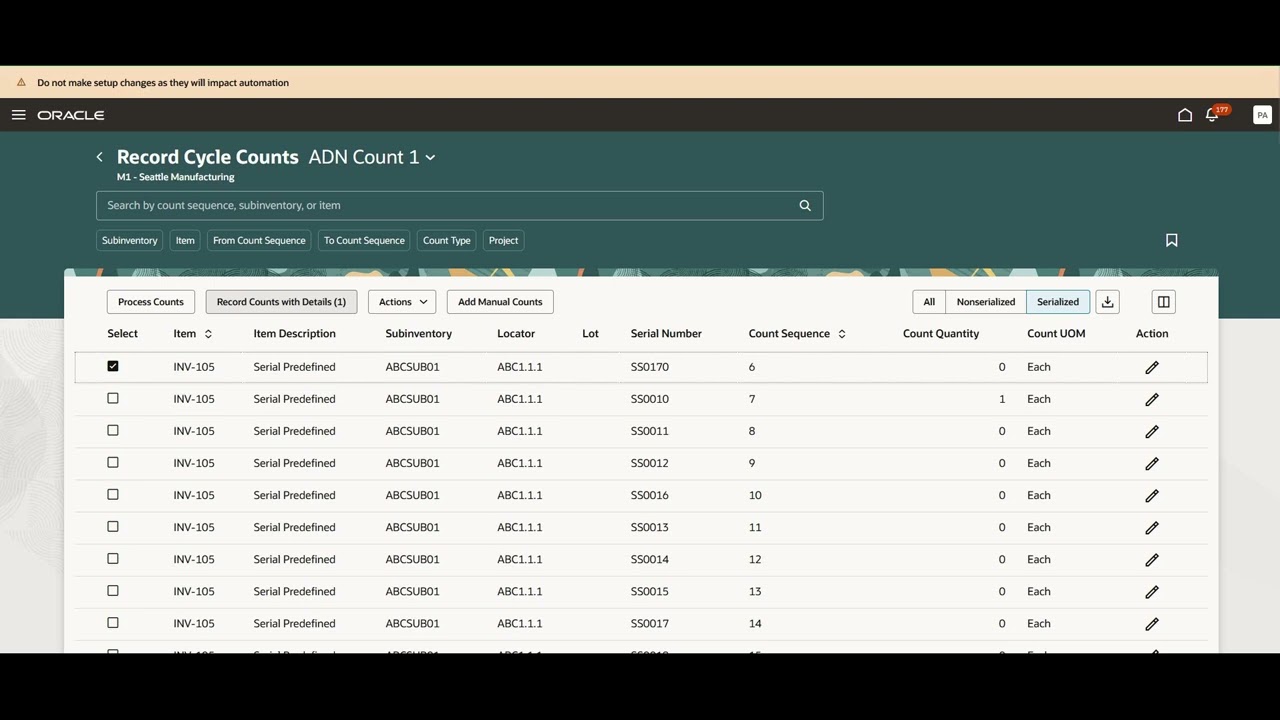The width and height of the screenshot is (1280, 720).
Task: Edit row with serial SS0017
Action: point(1152,624)
